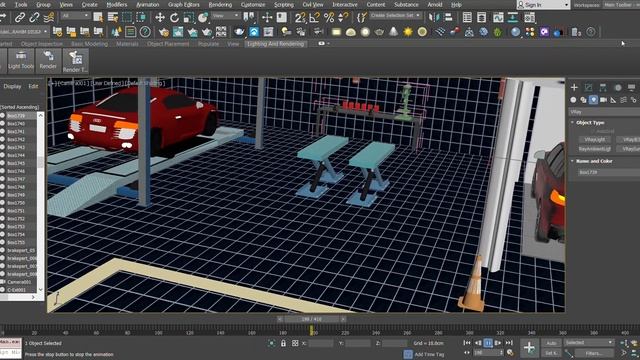Click the question mark help icon in toolbar
This screenshot has width=640, height=360.
tap(591, 32)
